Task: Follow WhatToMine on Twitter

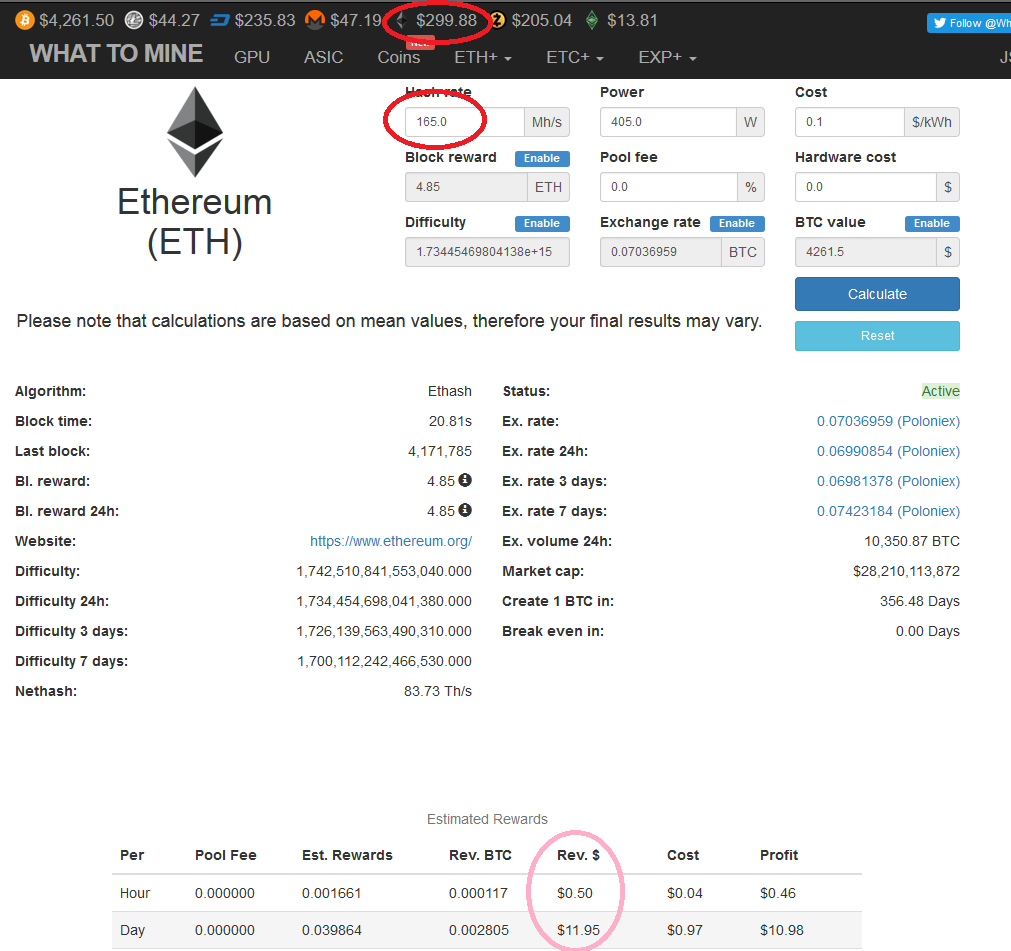Action: coord(969,23)
